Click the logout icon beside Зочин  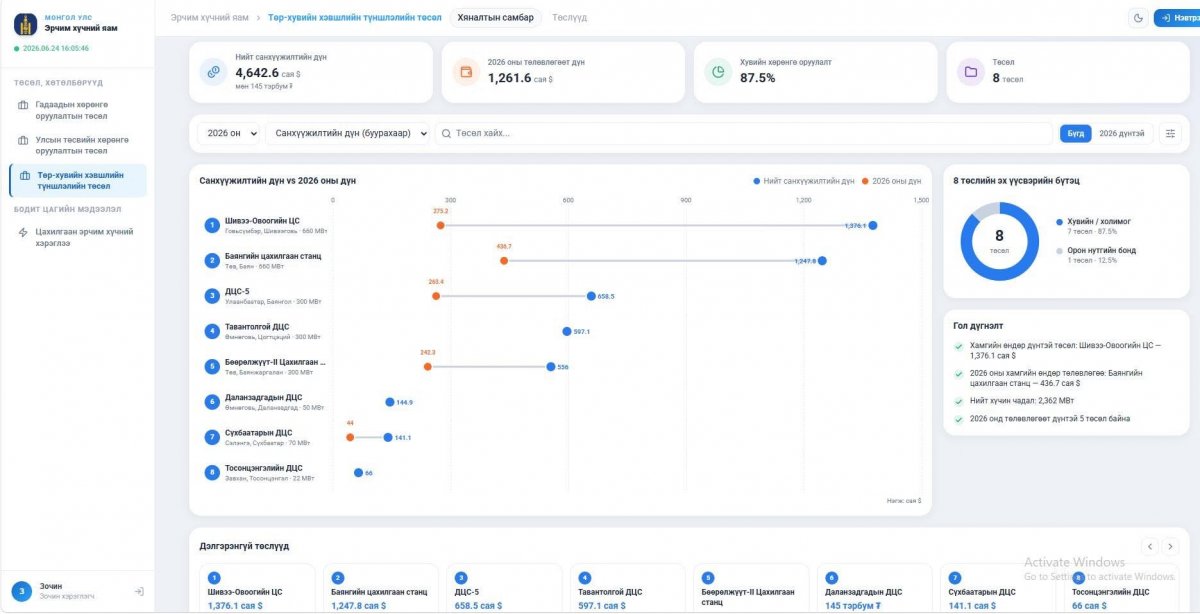139,591
